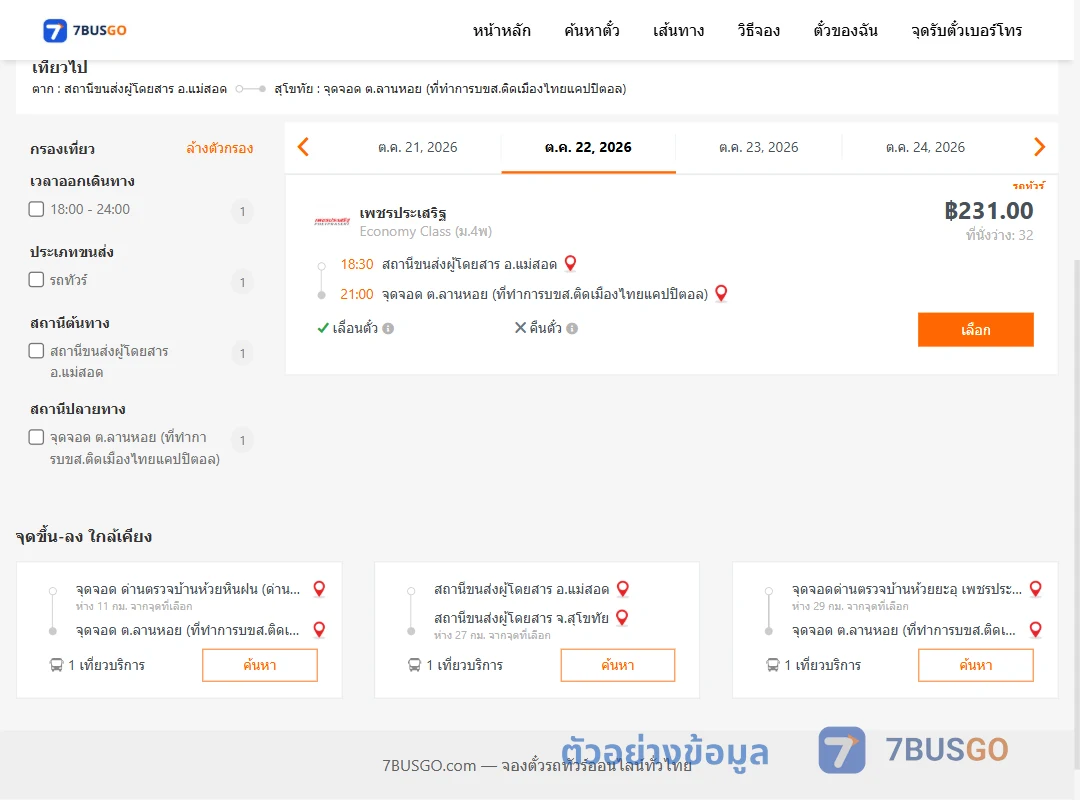Show info icon beside คืนตั๋ว
The width and height of the screenshot is (1080, 800).
[572, 329]
